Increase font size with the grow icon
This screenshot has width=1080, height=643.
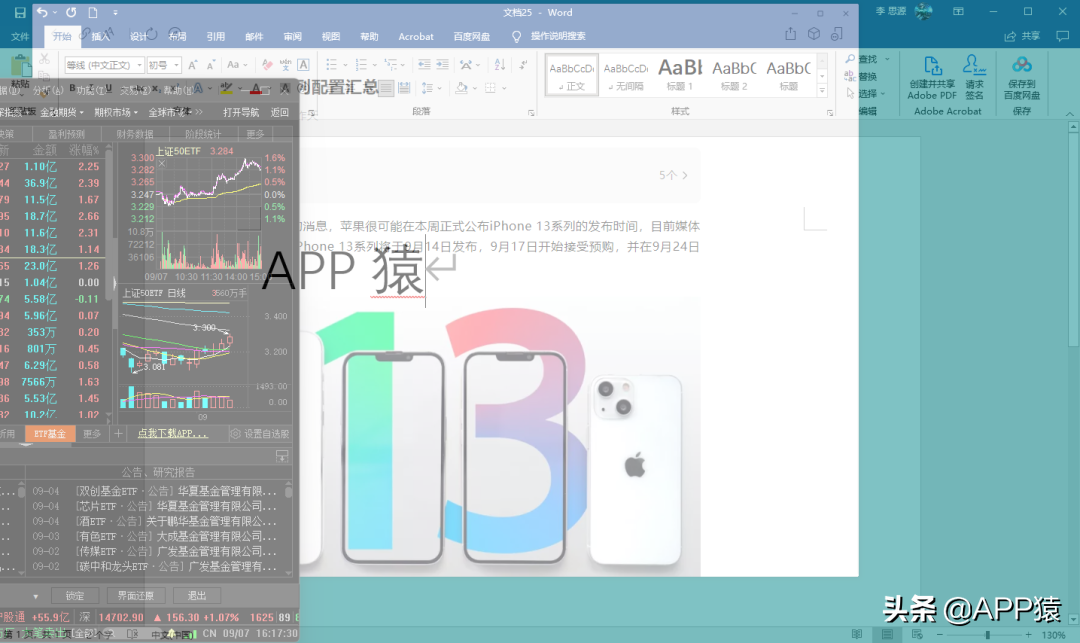(x=193, y=65)
